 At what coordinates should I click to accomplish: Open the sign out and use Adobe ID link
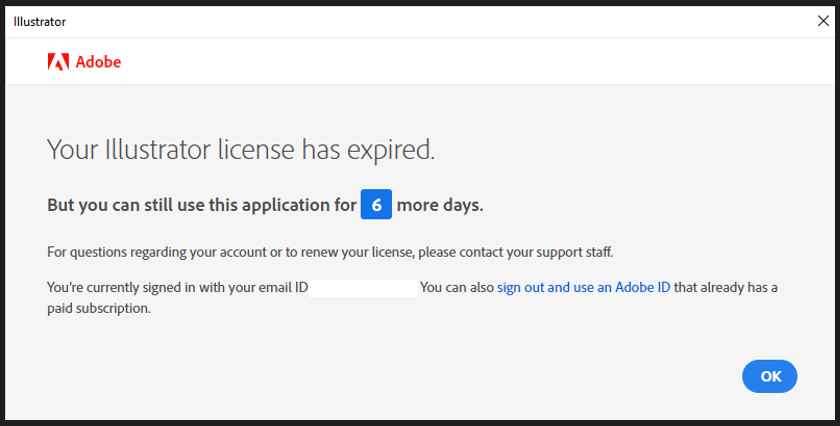583,288
